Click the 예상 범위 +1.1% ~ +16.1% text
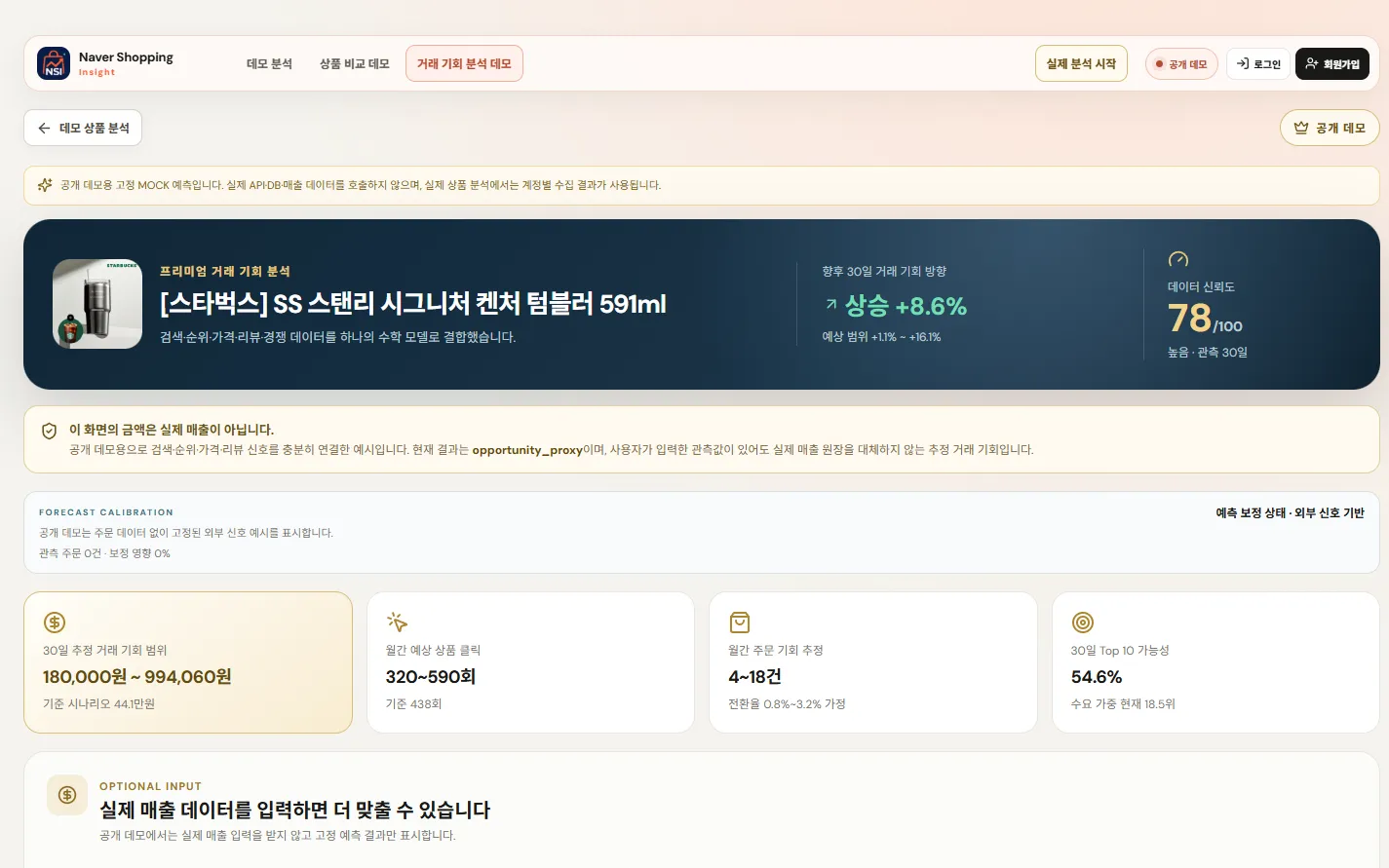 [882, 337]
